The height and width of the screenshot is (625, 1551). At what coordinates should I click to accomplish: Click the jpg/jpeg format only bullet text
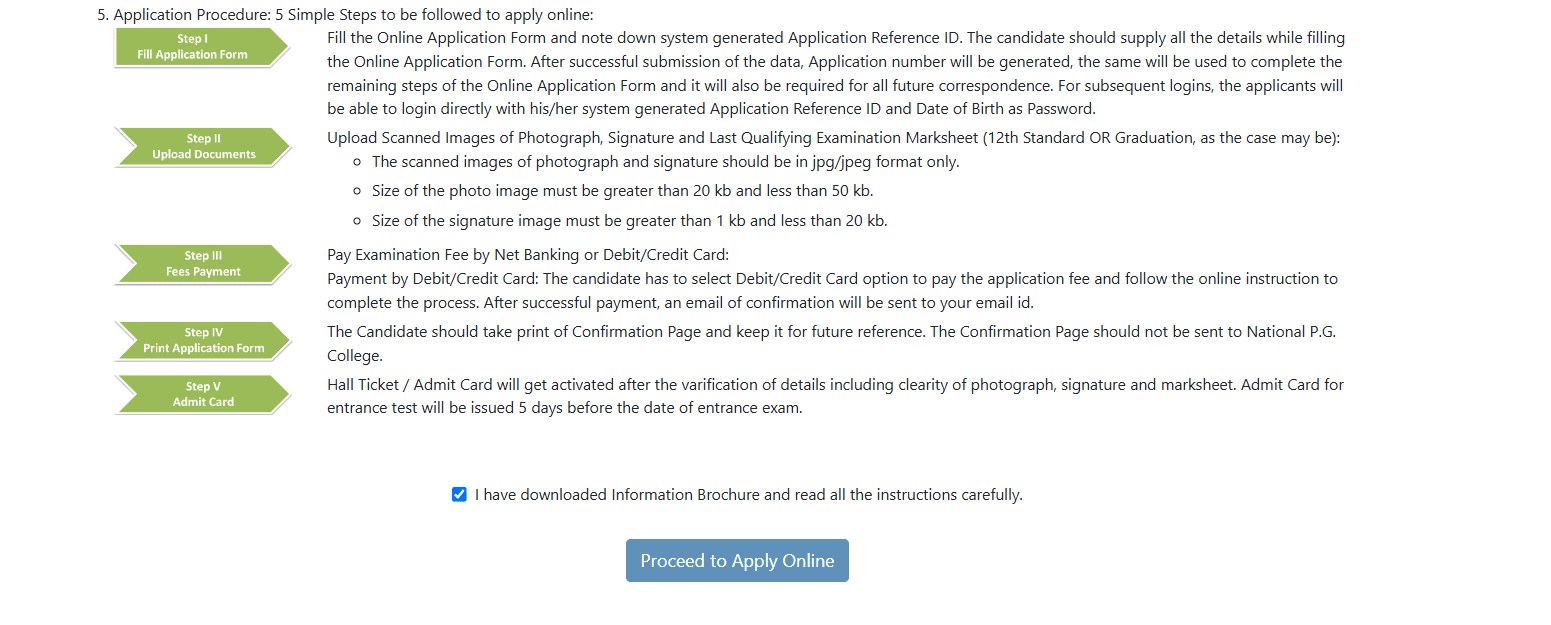pos(665,162)
